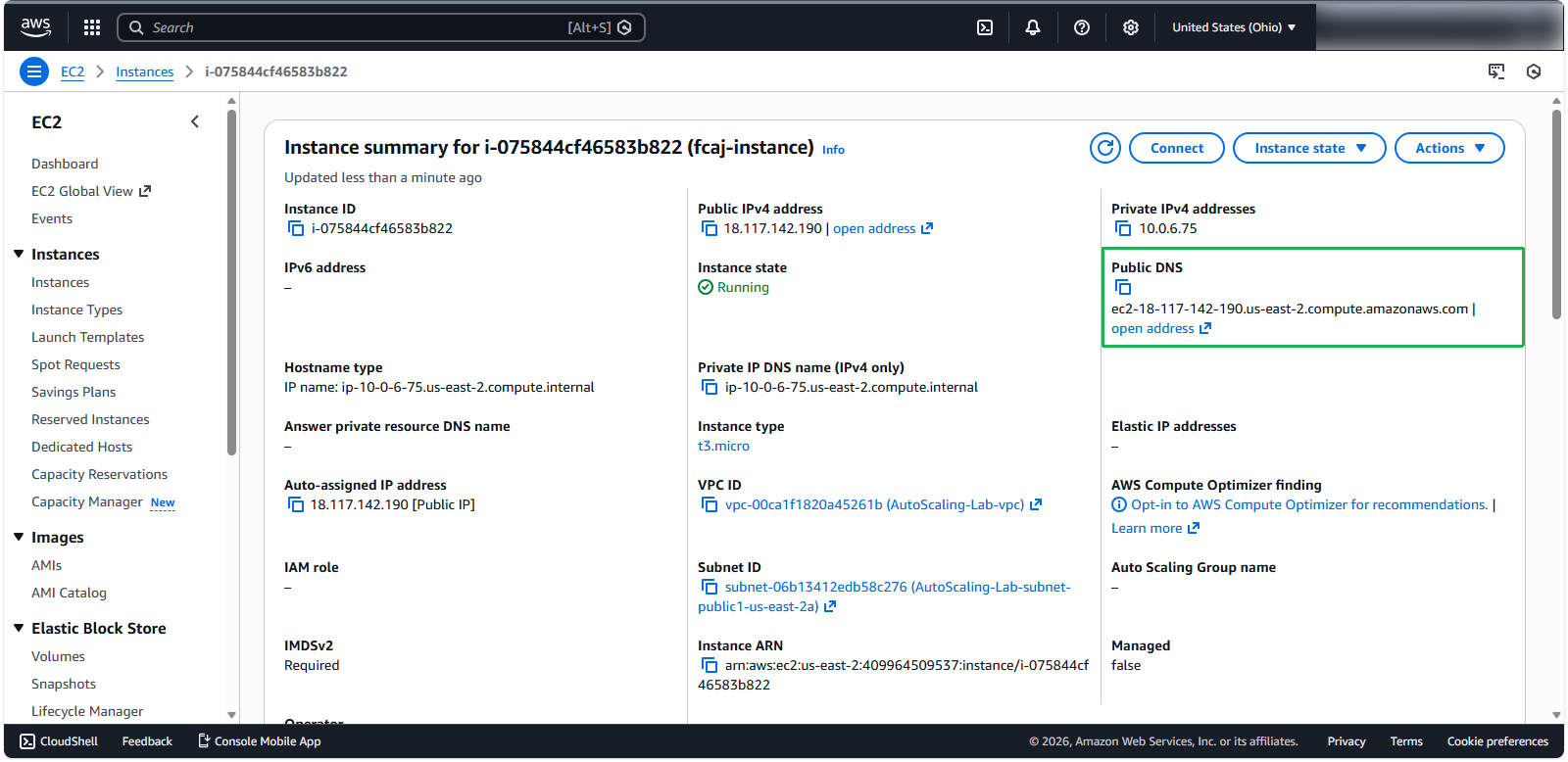Viewport: 1568px width, 762px height.
Task: Open the Actions dropdown menu
Action: pyautogui.click(x=1449, y=148)
